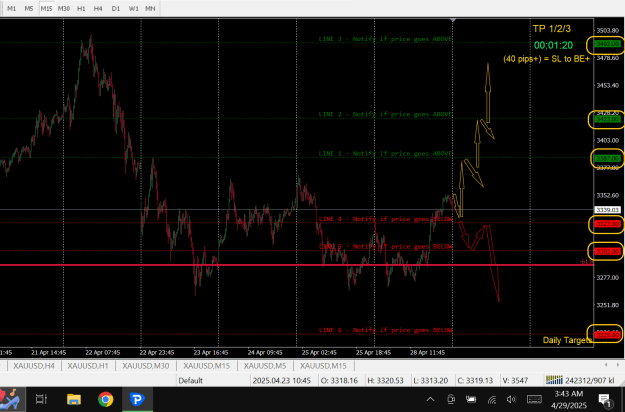The width and height of the screenshot is (625, 412).
Task: Switch chart to M5 timeframe
Action: (x=29, y=8)
